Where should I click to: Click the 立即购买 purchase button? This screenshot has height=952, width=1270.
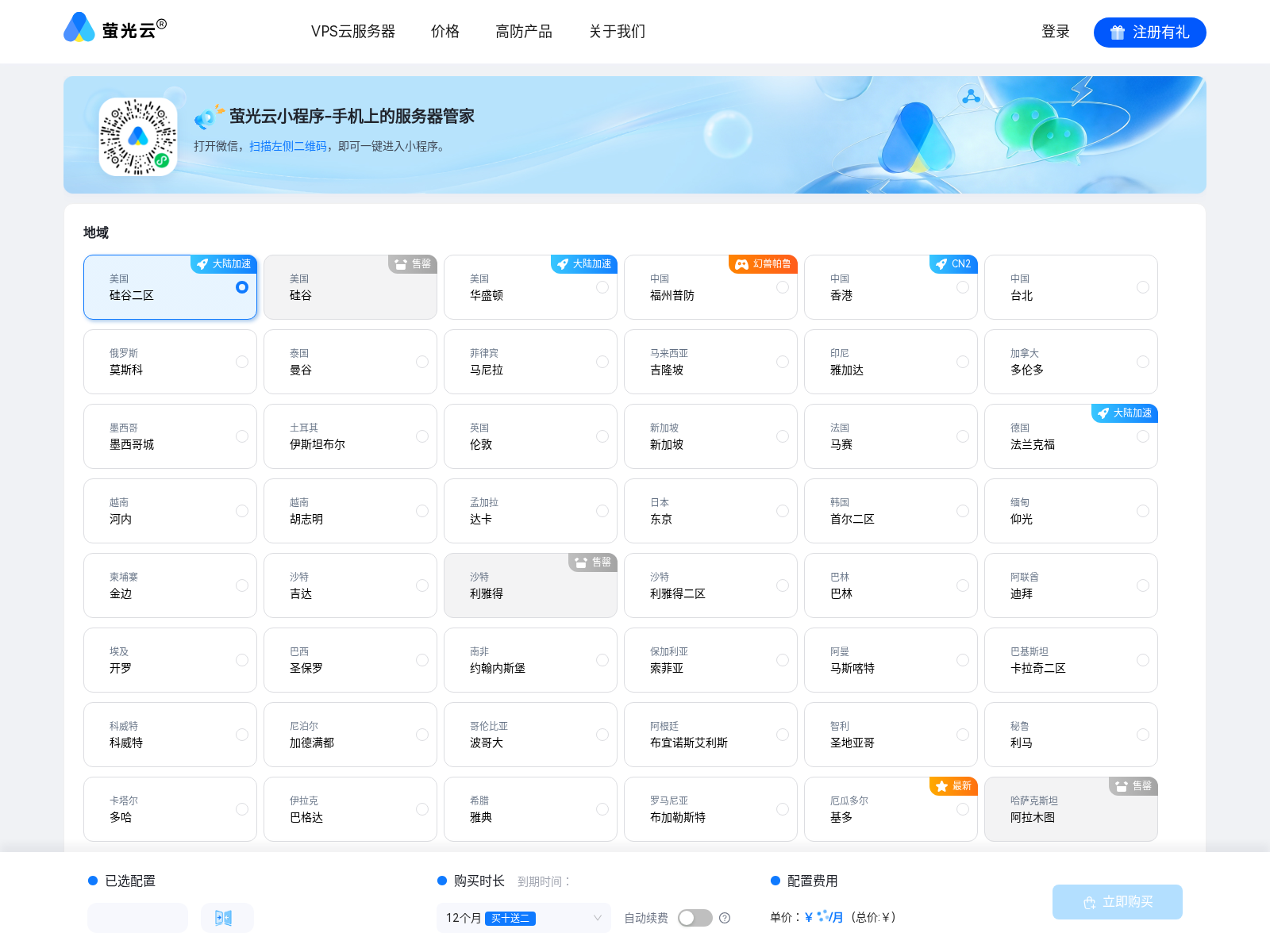[1118, 902]
